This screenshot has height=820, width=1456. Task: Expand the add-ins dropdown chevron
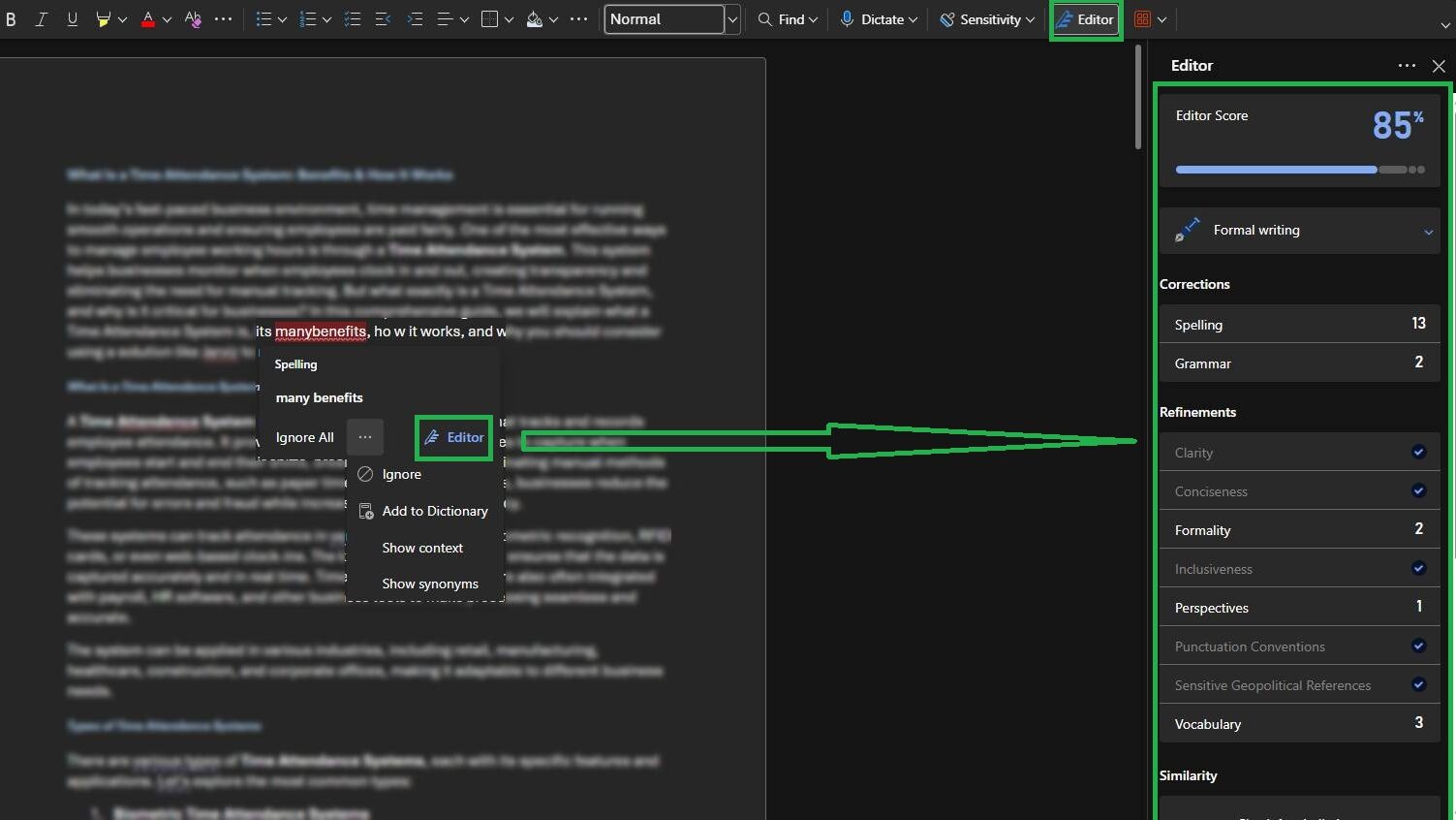tap(1162, 19)
